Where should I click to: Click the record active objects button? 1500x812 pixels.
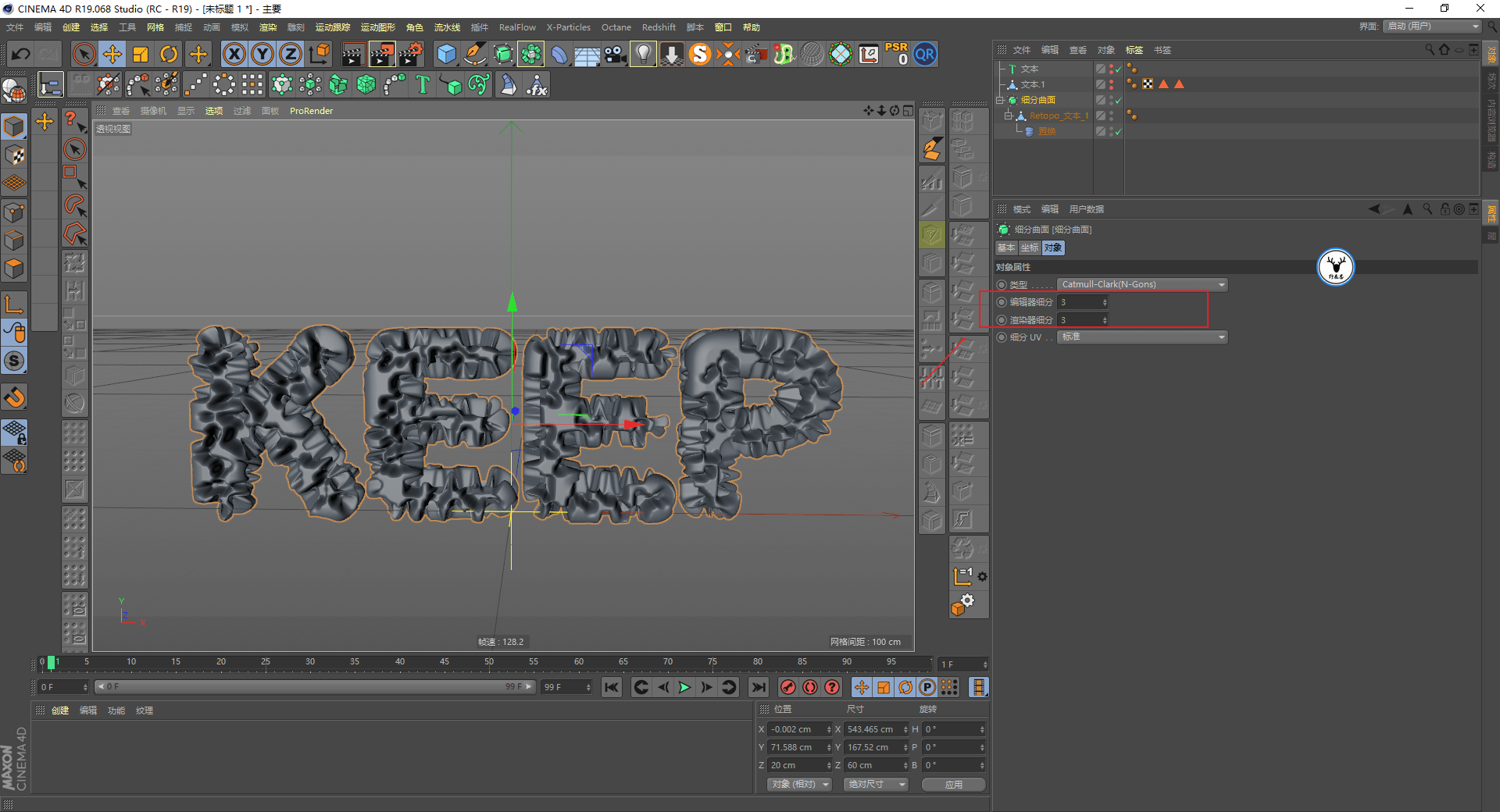(788, 687)
